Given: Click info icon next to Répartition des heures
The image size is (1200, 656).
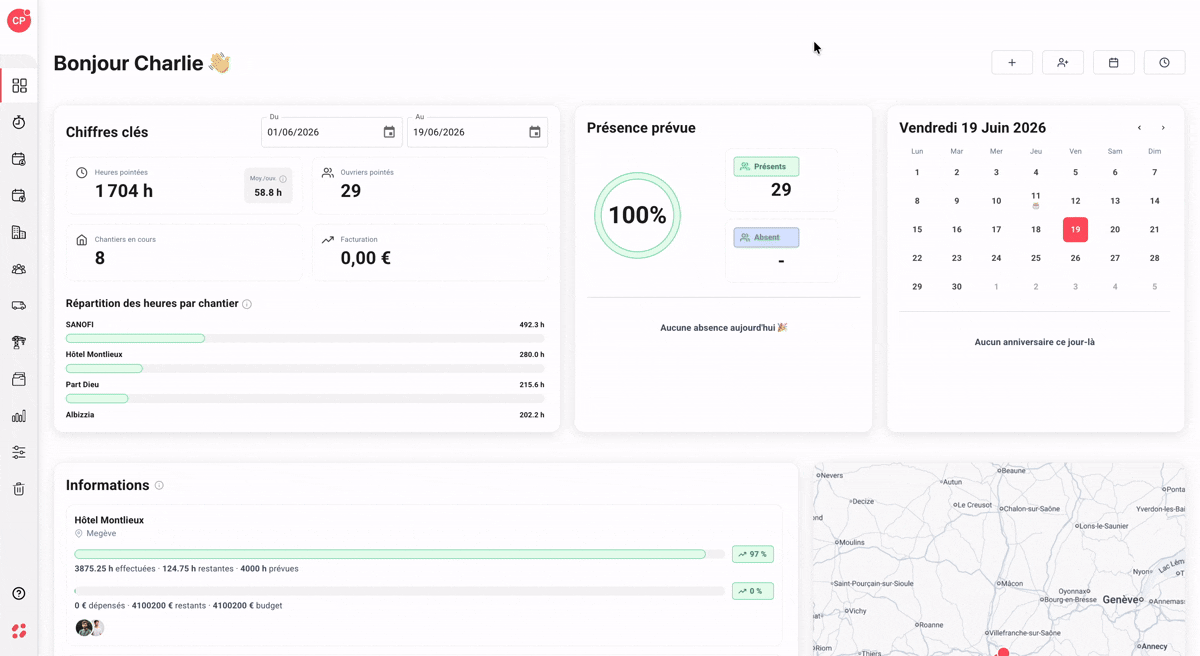Looking at the screenshot, I should tap(247, 304).
